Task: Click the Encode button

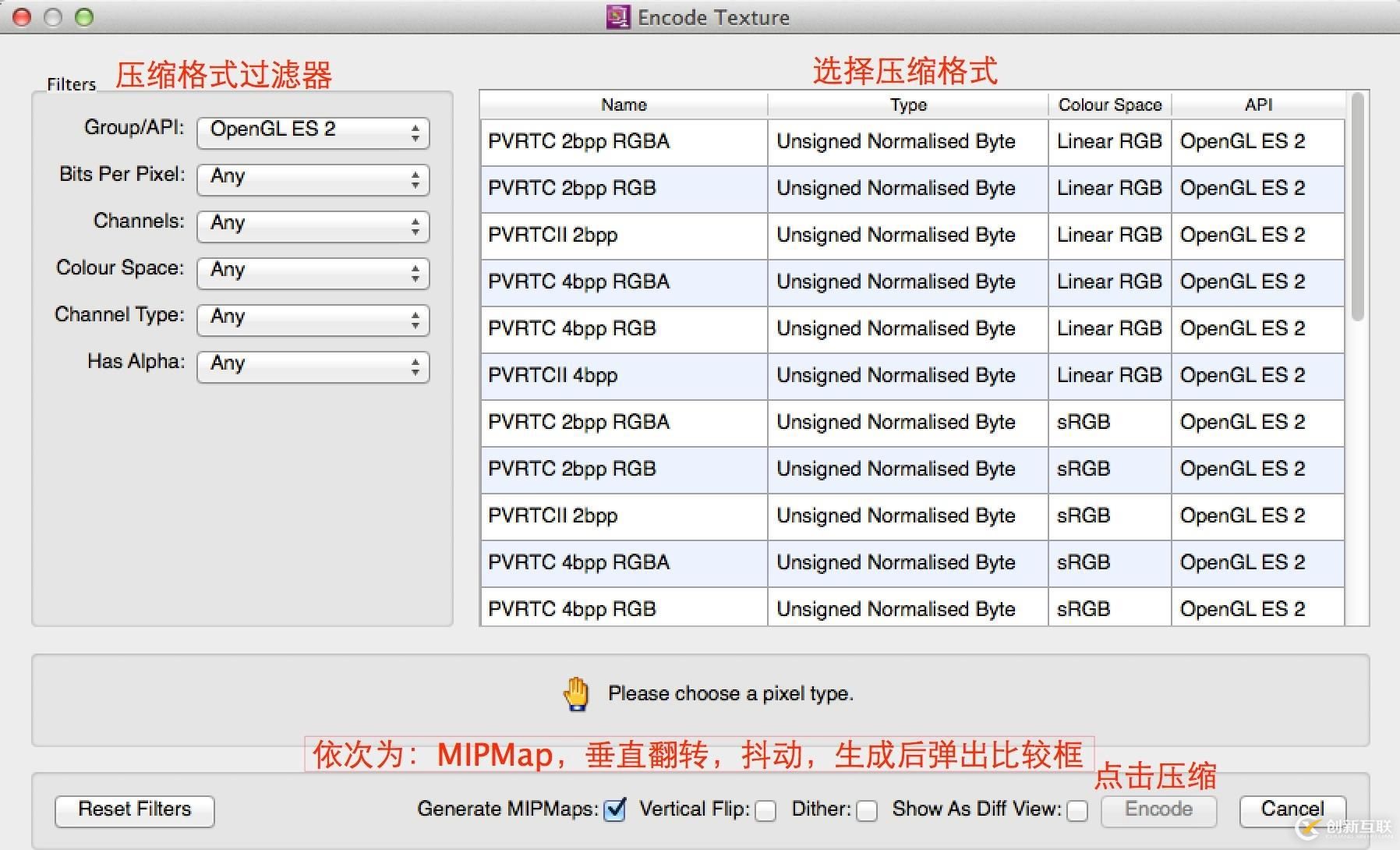Action: point(1158,810)
